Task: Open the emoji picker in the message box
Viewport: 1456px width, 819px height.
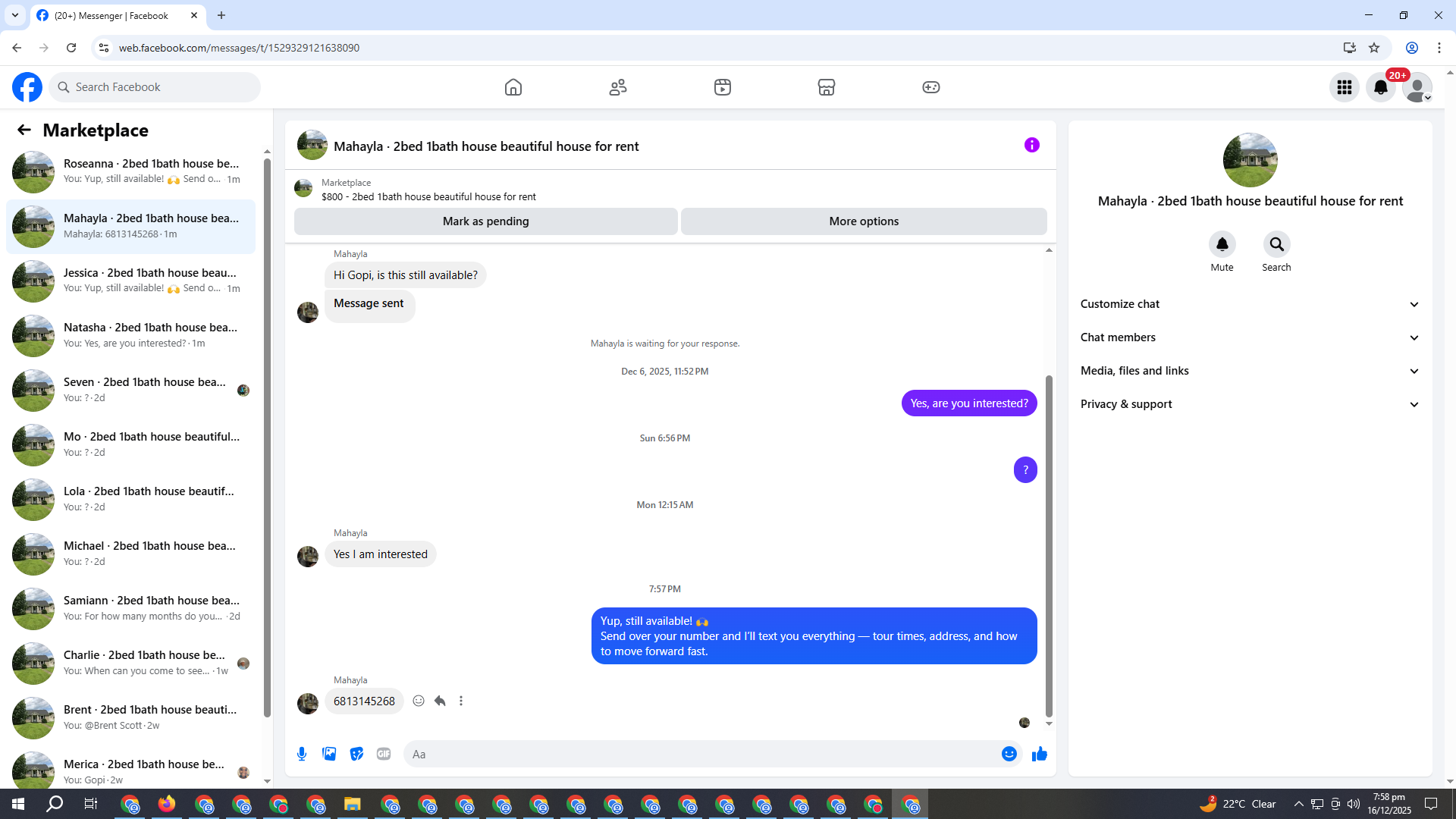Action: coord(1009,754)
